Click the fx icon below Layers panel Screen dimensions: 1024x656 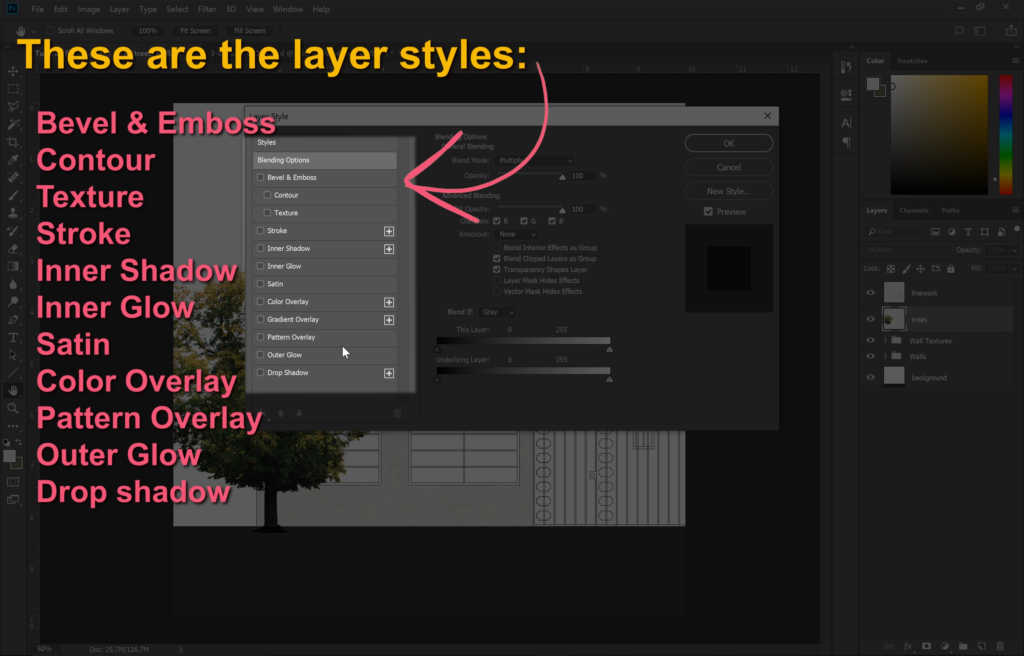908,646
